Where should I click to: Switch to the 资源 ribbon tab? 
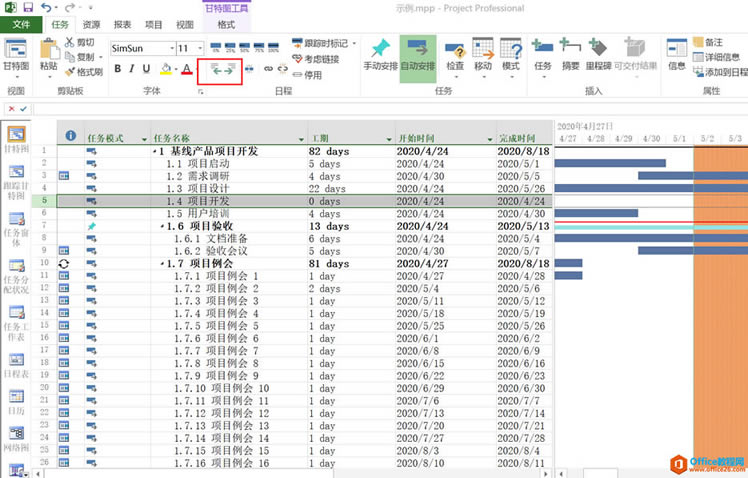91,24
